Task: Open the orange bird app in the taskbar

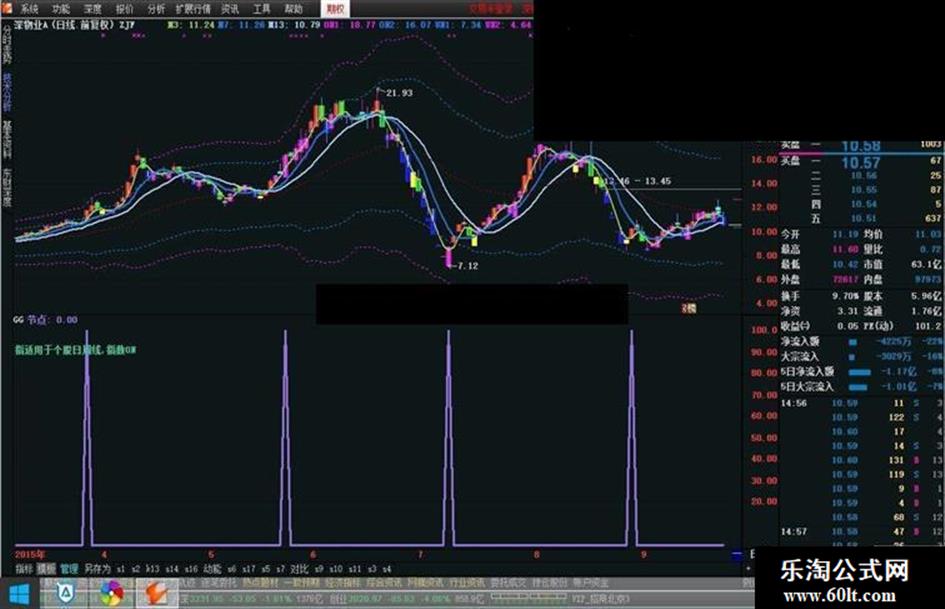Action: tap(155, 595)
